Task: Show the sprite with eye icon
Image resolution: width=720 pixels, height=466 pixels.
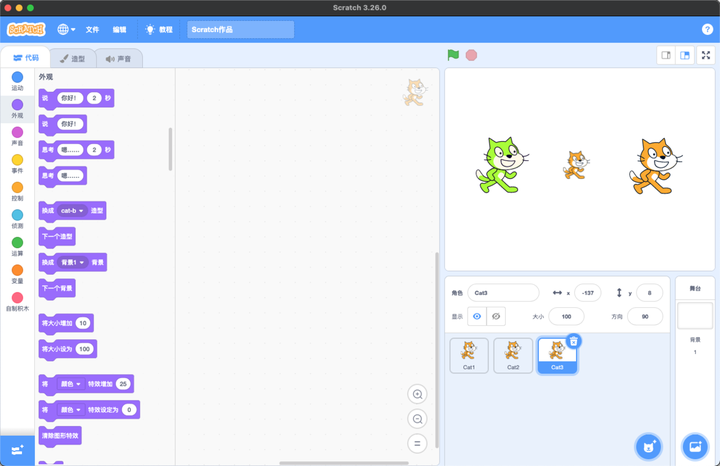Action: (x=477, y=316)
